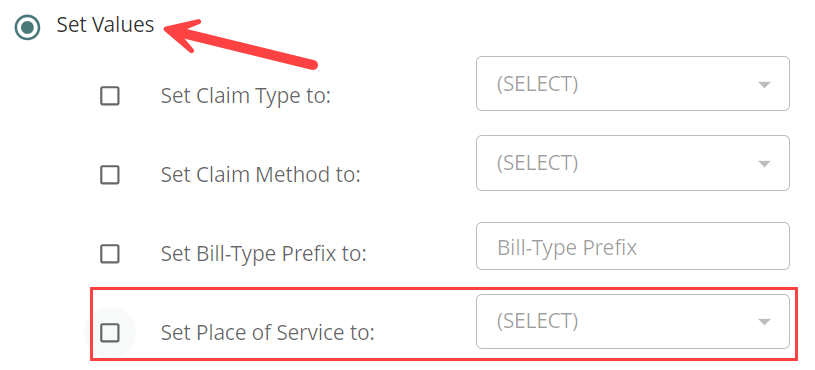
Task: Click the "Set Claim Type to:" label
Action: coord(246,96)
